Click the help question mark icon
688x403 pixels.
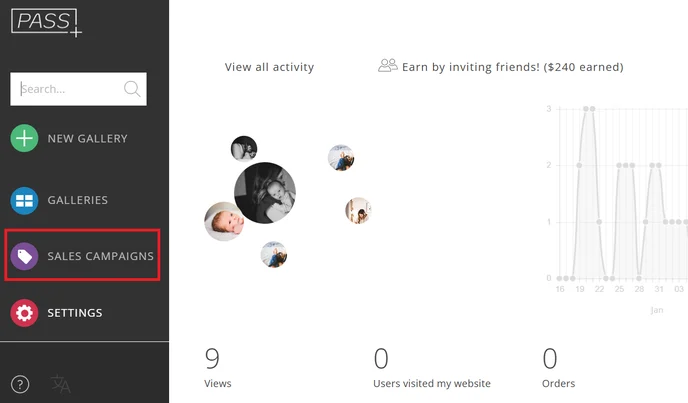[x=20, y=384]
